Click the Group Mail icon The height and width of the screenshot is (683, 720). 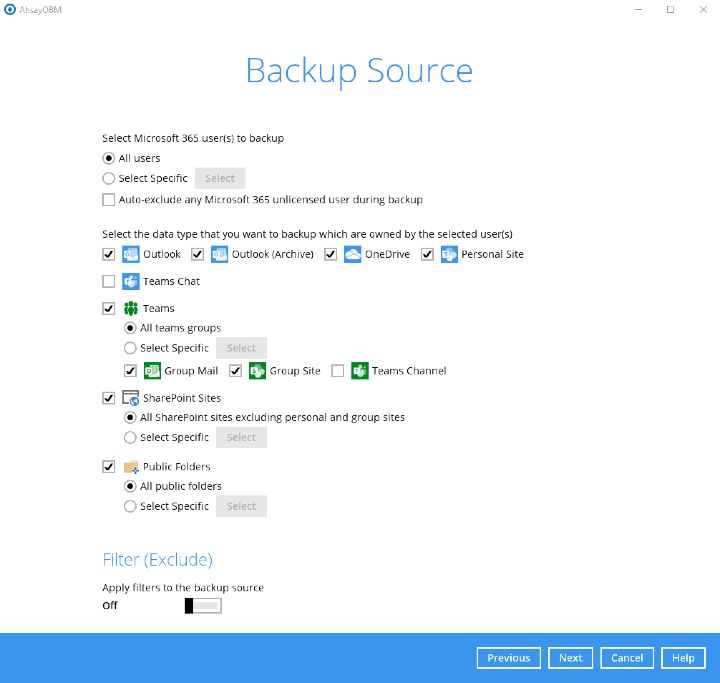click(x=153, y=371)
